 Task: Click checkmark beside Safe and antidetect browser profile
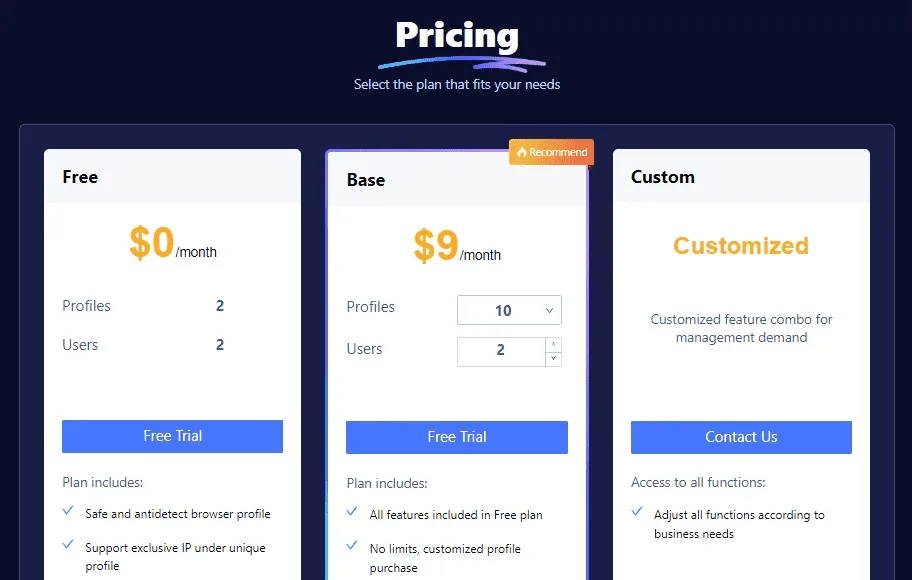68,510
